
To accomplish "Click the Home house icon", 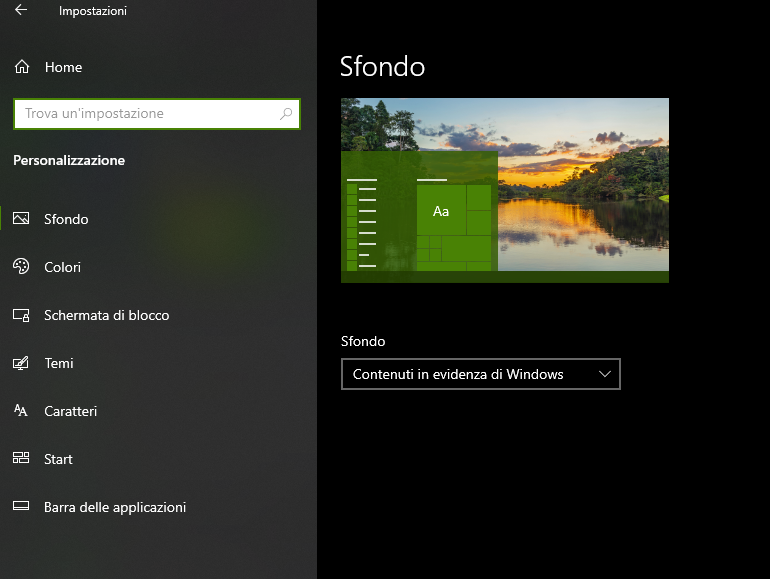I will pos(22,66).
